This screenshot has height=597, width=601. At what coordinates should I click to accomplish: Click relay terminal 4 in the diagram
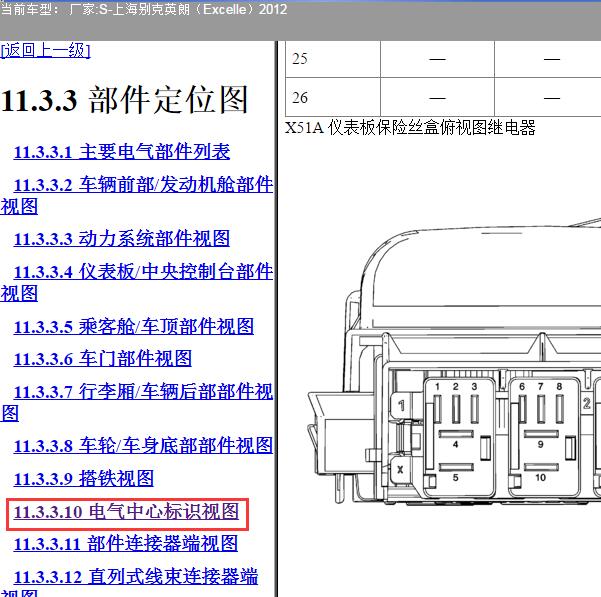pyautogui.click(x=455, y=444)
